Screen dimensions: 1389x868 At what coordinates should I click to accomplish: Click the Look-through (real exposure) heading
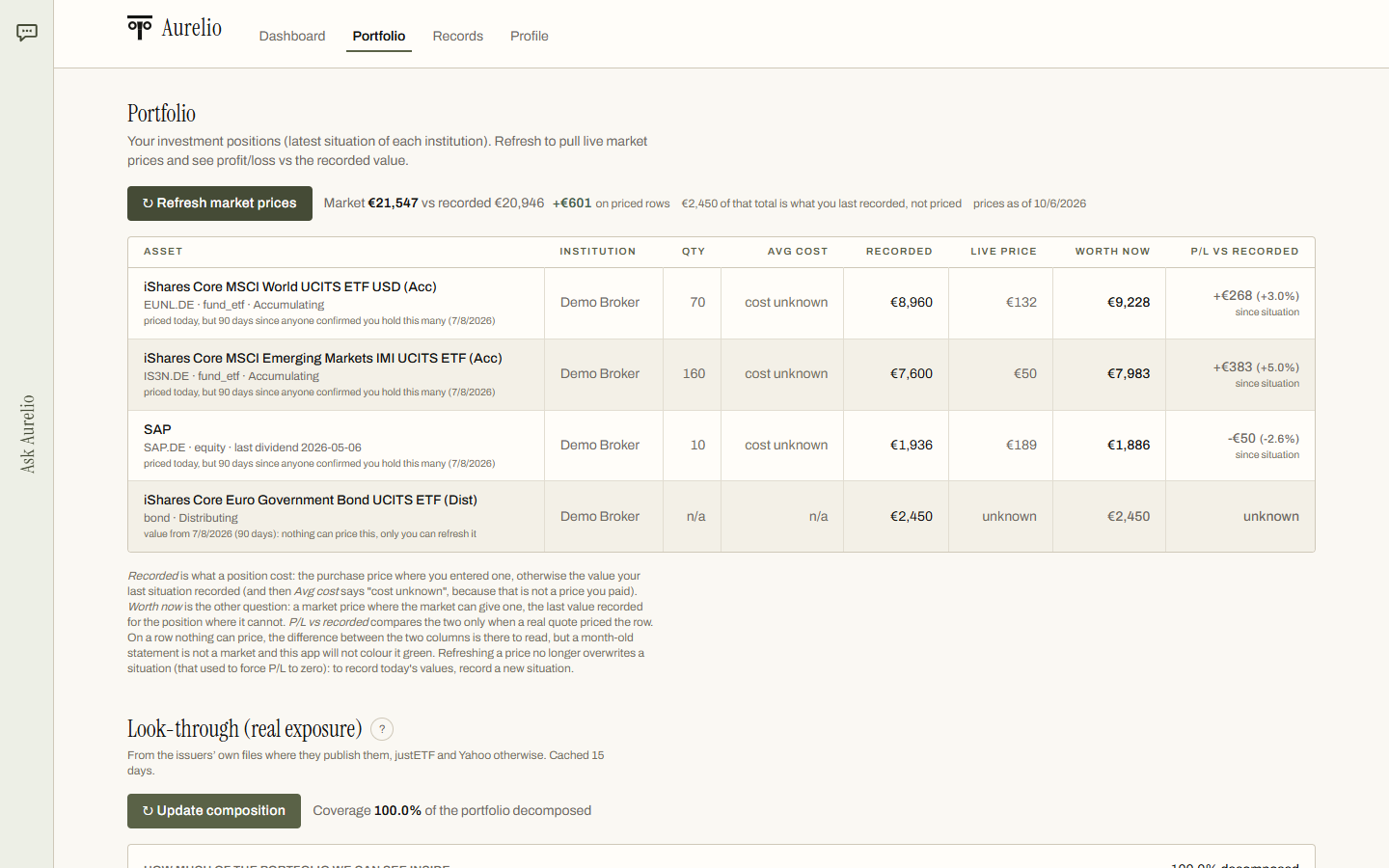245,729
